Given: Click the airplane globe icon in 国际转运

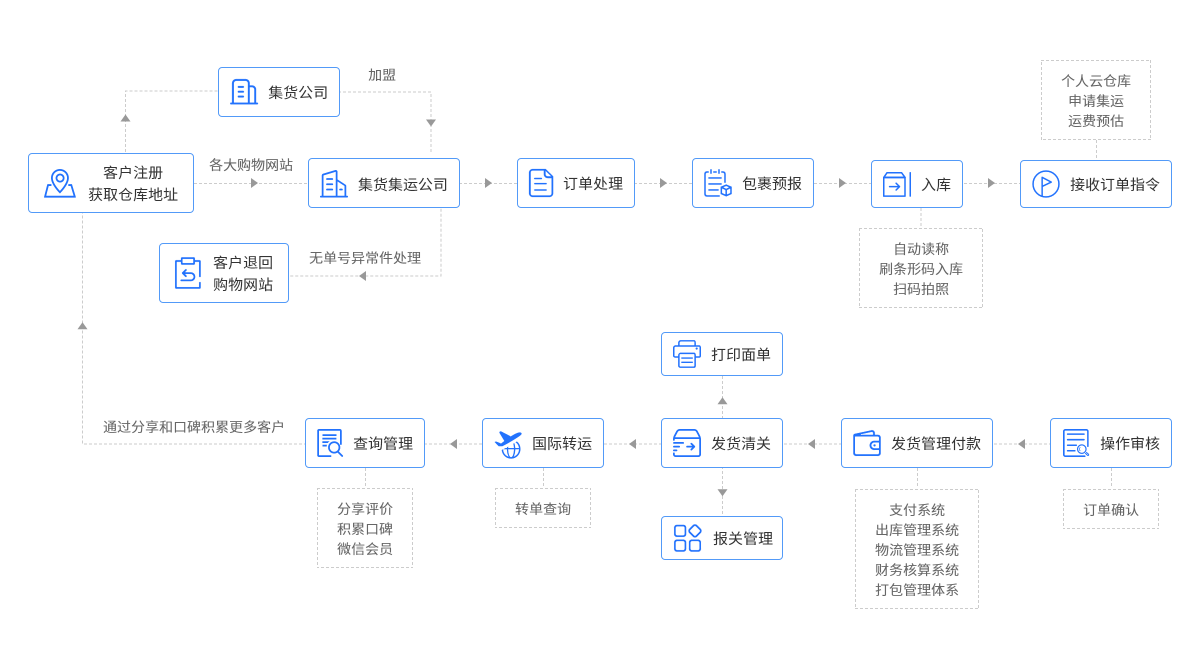Looking at the screenshot, I should point(509,443).
